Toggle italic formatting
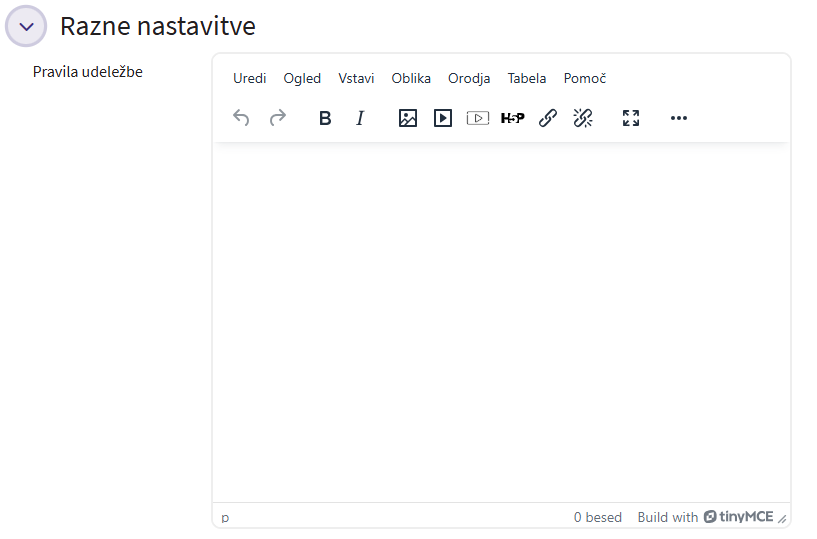 [x=361, y=118]
